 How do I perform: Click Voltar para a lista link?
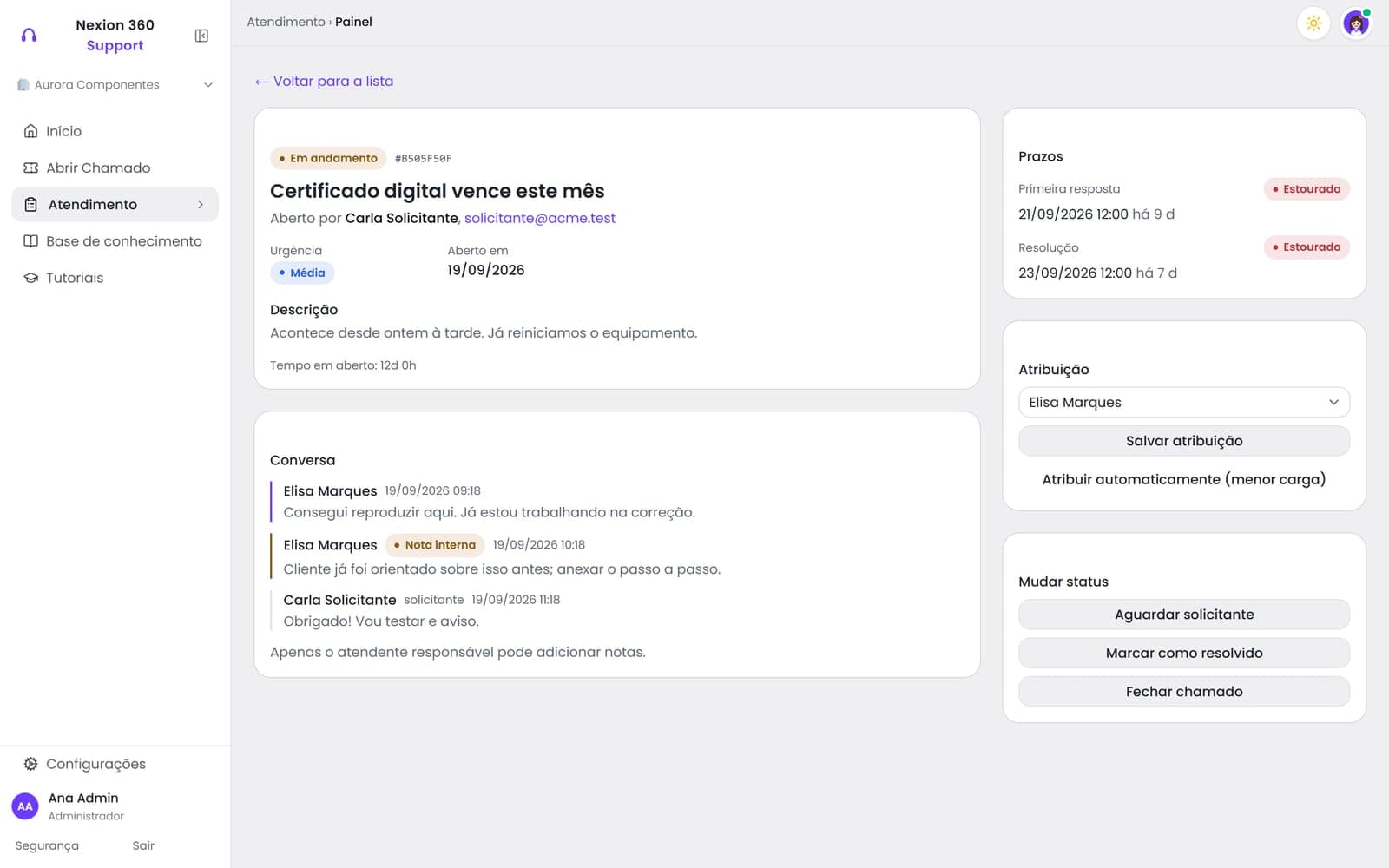[324, 81]
